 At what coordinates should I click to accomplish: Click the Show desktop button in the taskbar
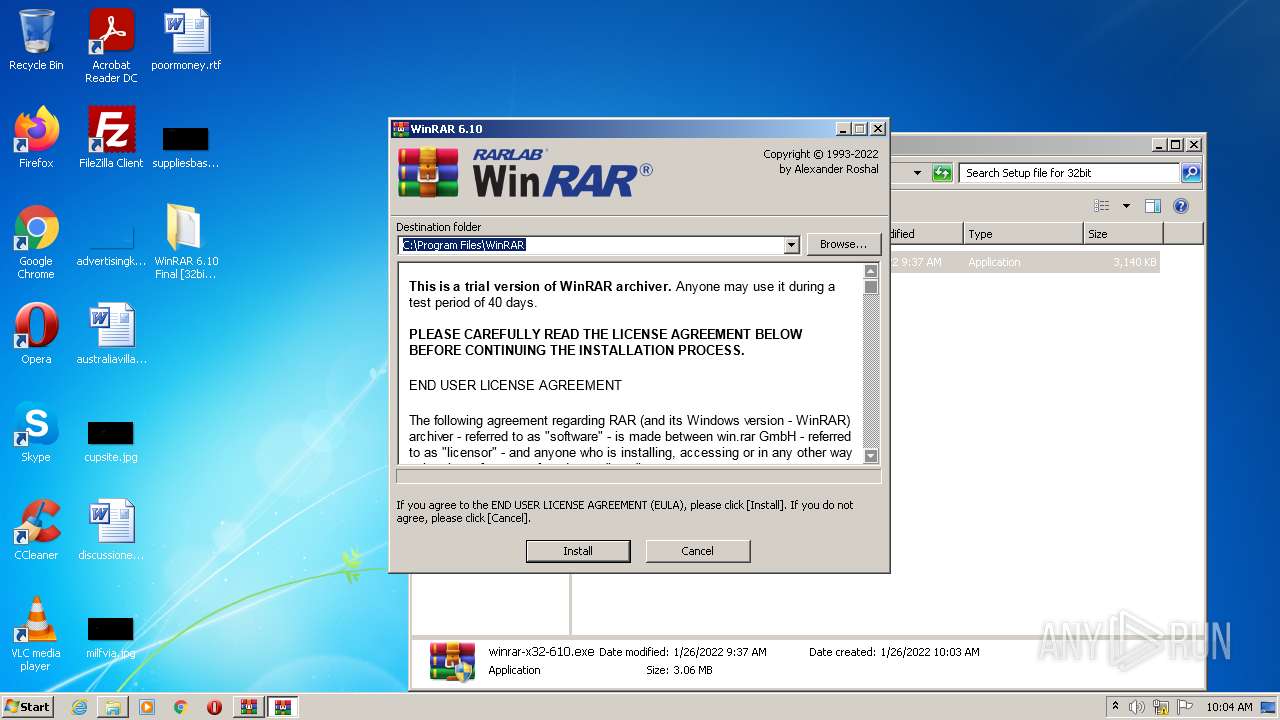pos(1270,707)
